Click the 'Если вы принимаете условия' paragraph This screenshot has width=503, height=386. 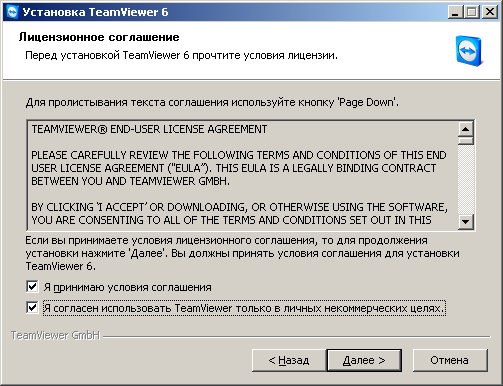tap(242, 253)
